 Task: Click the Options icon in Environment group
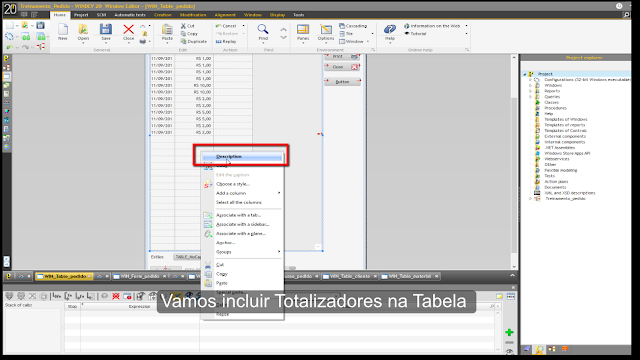click(326, 29)
